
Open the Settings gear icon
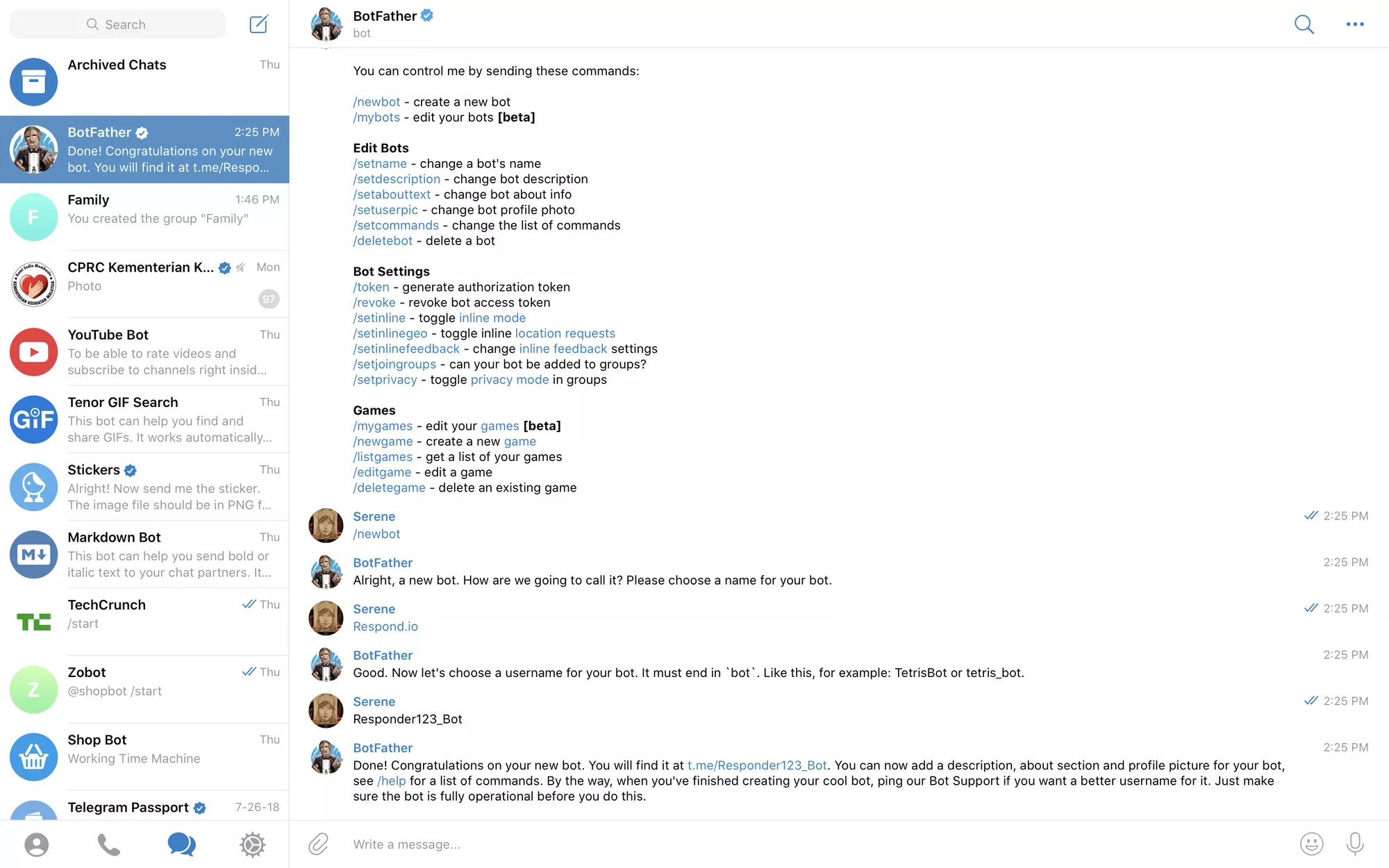click(x=252, y=844)
